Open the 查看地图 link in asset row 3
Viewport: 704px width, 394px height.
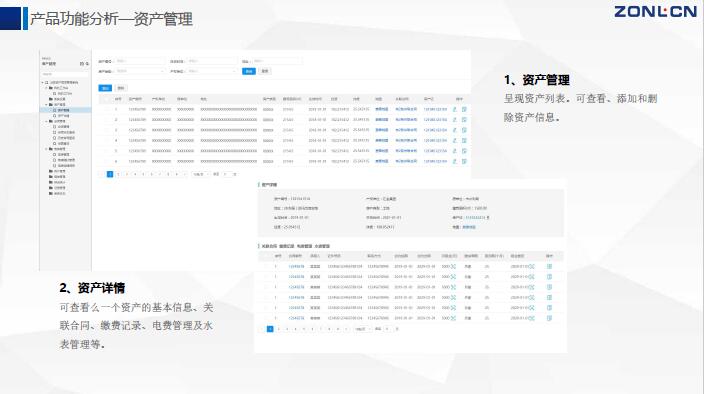click(382, 130)
